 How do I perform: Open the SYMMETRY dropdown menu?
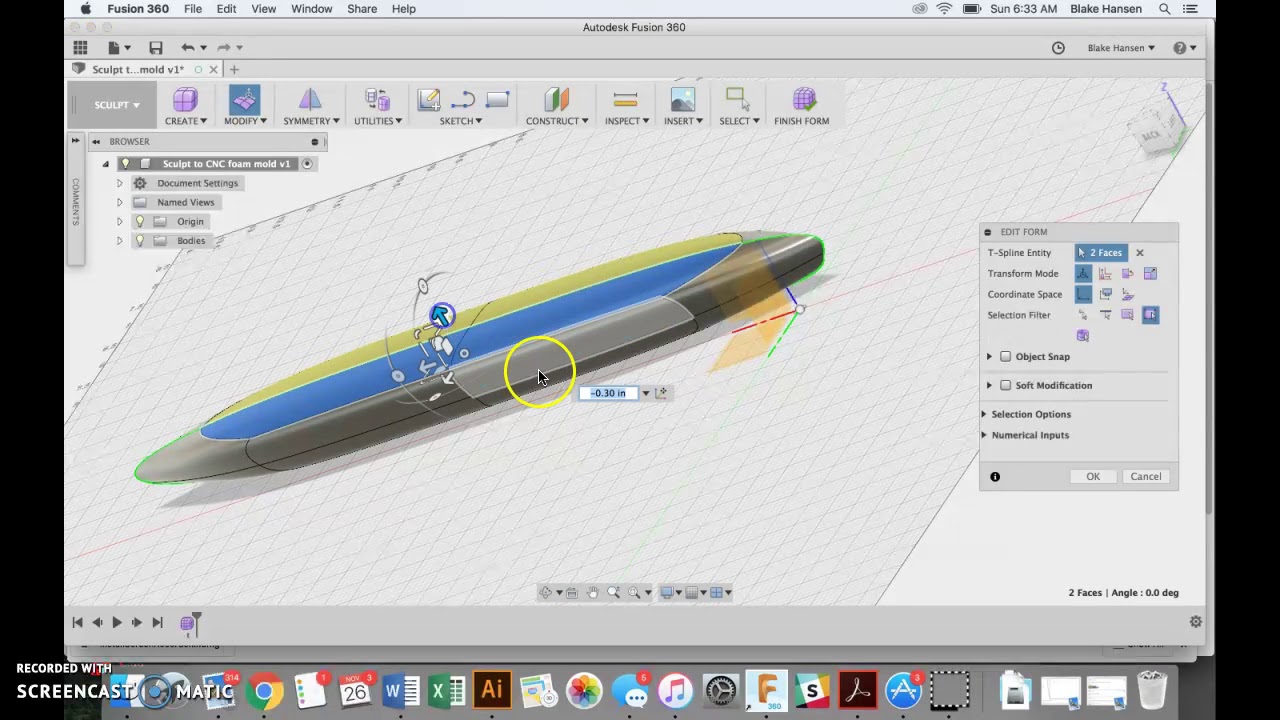click(311, 121)
